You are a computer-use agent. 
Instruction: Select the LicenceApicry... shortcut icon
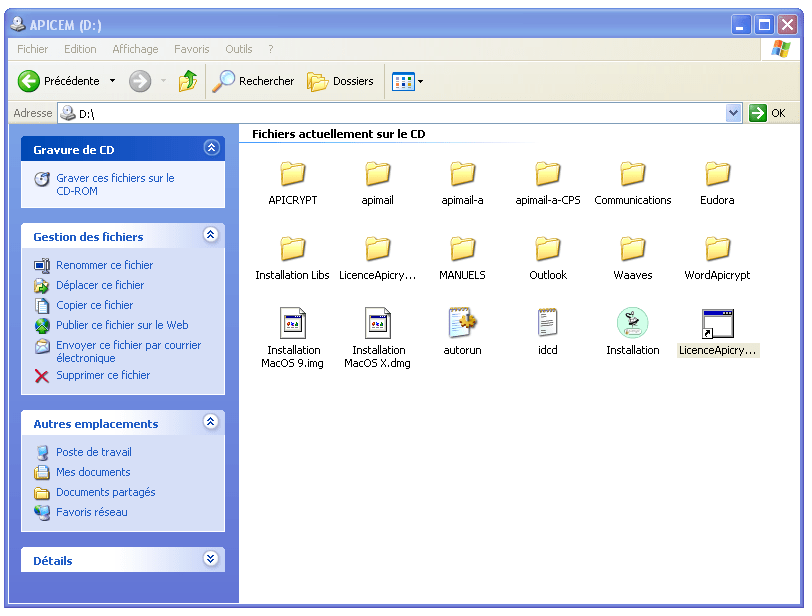[x=717, y=324]
